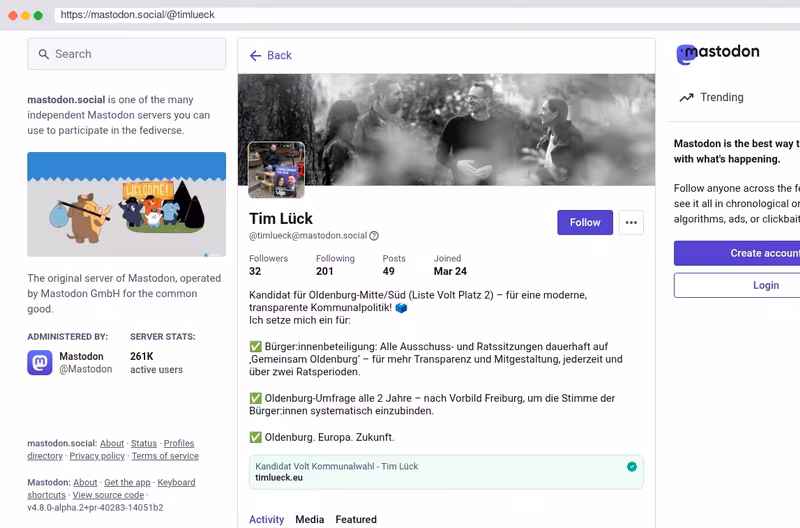Viewport: 800px width, 528px height.
Task: Click the Mastodon administrator name
Action: tap(81, 356)
